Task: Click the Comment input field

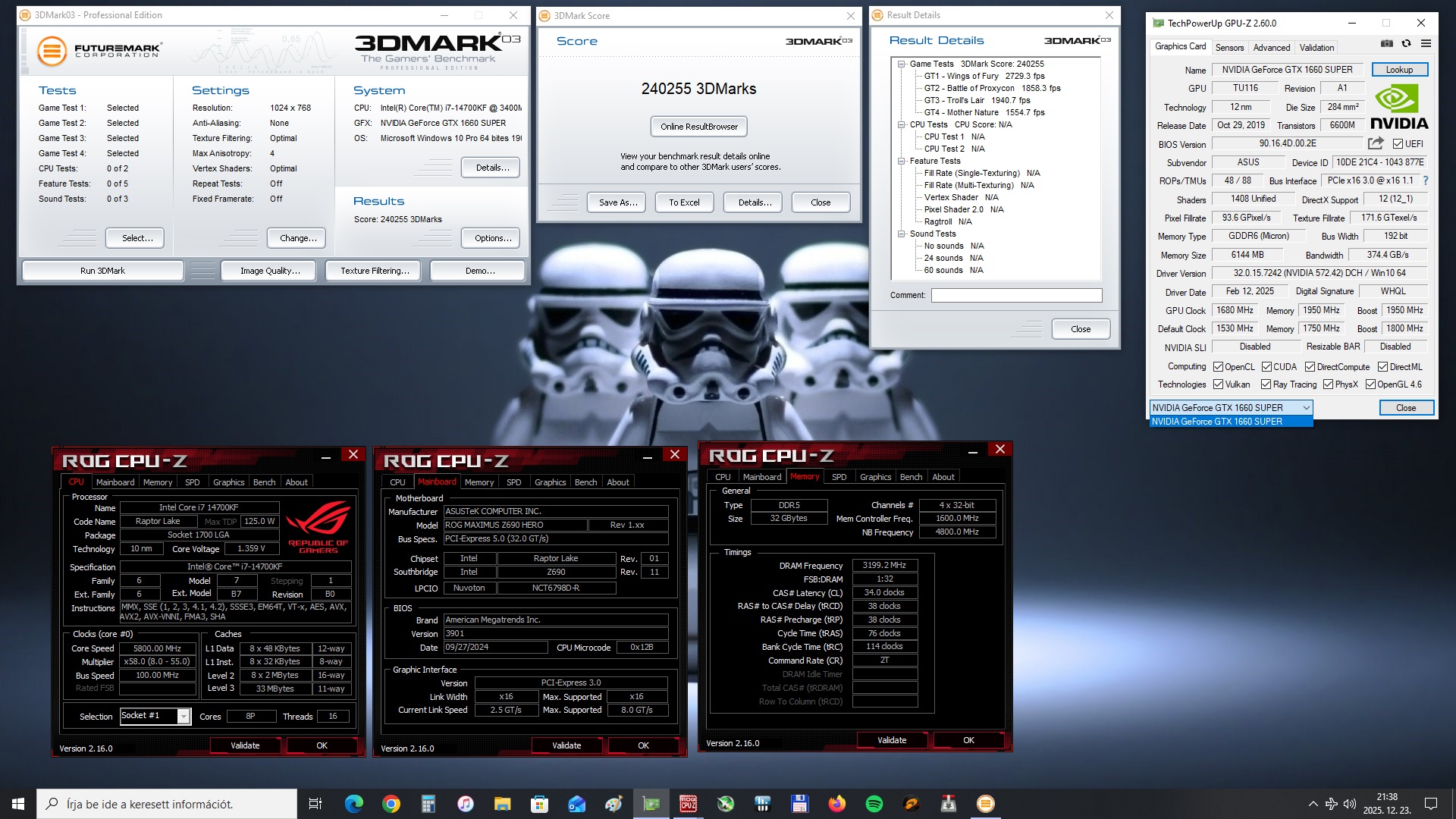Action: tap(1016, 296)
